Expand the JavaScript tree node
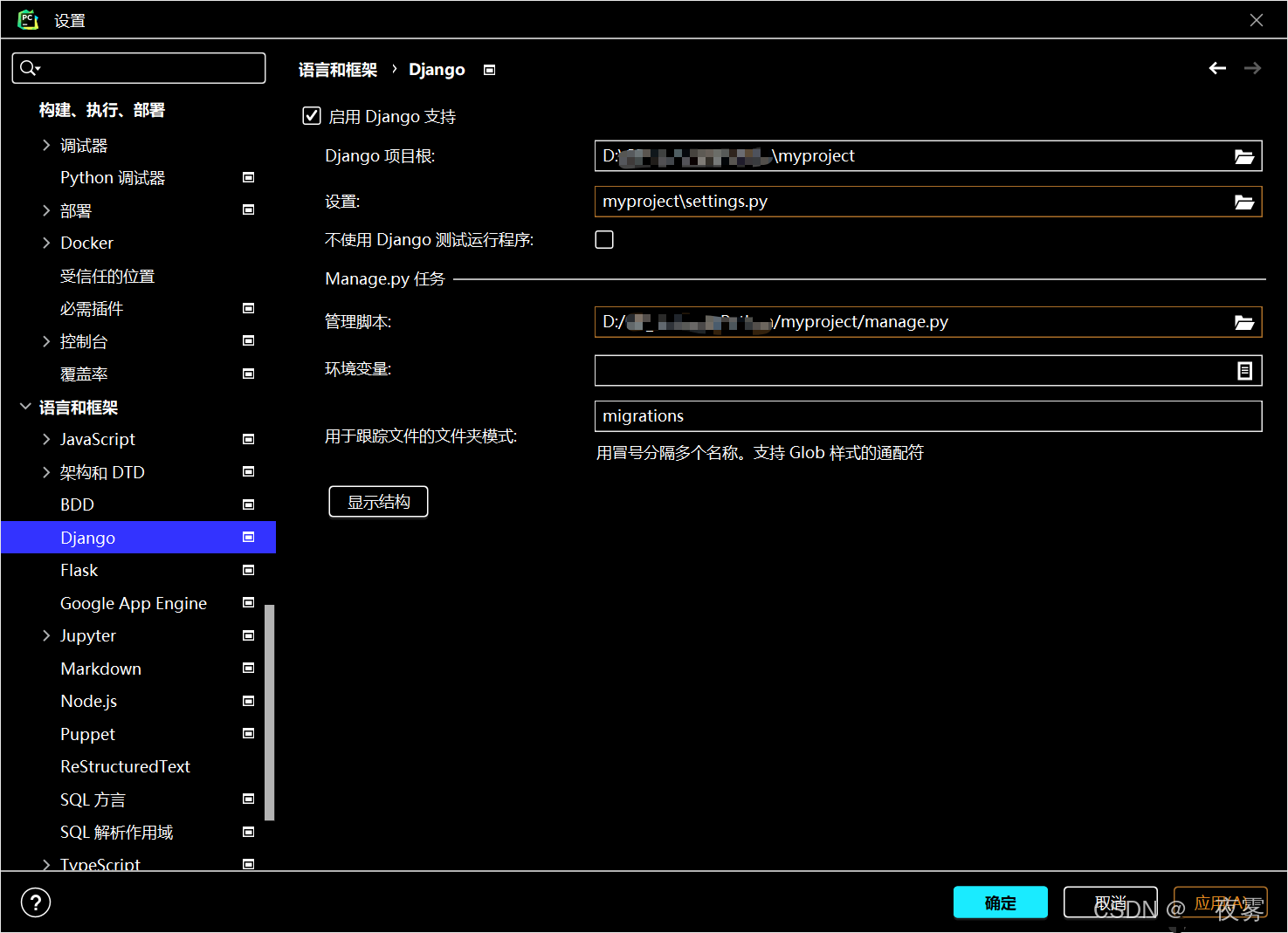 point(46,439)
